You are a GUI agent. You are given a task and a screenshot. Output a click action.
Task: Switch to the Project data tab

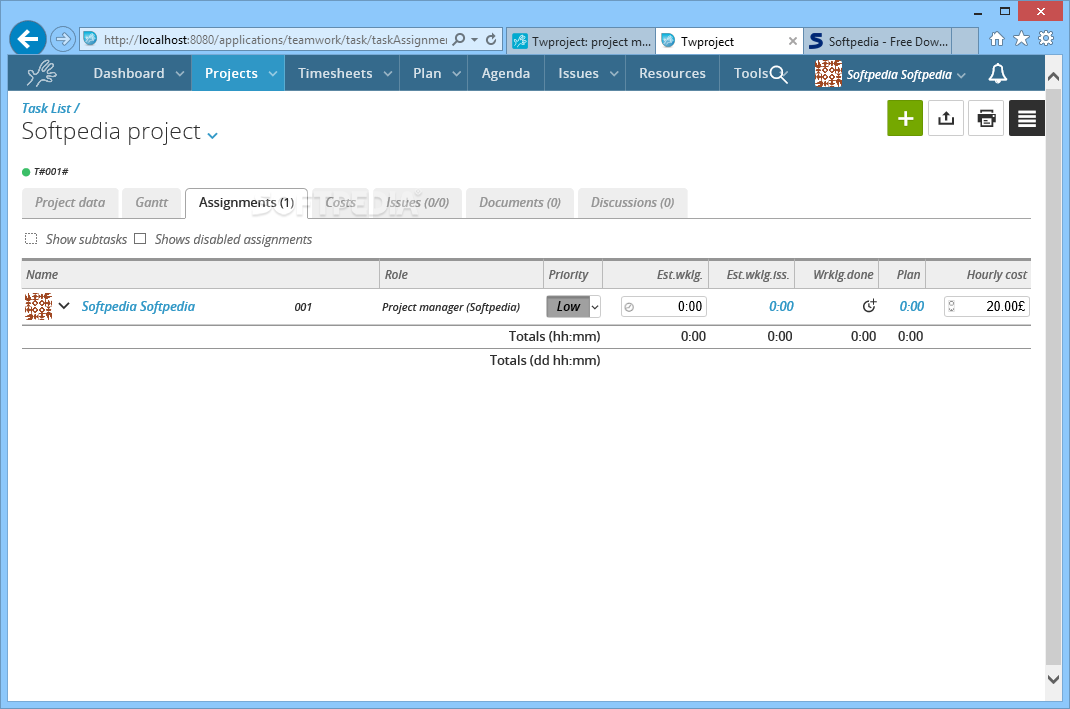70,203
